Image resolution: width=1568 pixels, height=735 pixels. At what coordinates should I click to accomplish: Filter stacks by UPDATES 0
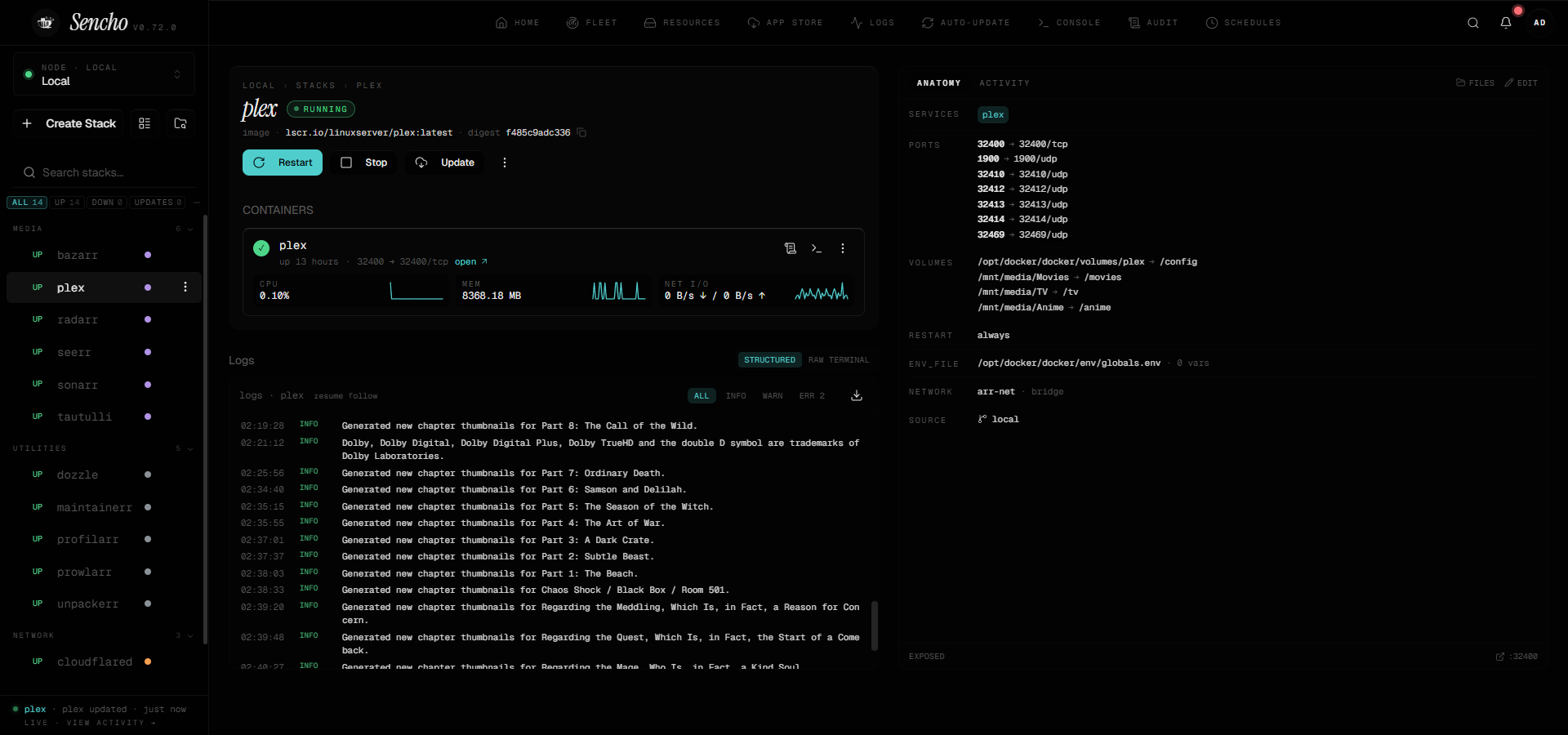(158, 203)
